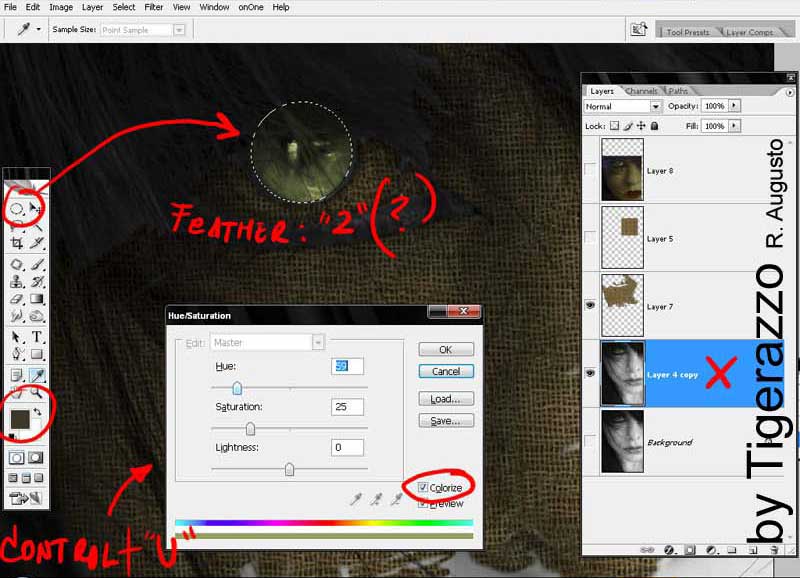Select the Move tool
Viewport: 800px width, 578px height.
[x=36, y=208]
